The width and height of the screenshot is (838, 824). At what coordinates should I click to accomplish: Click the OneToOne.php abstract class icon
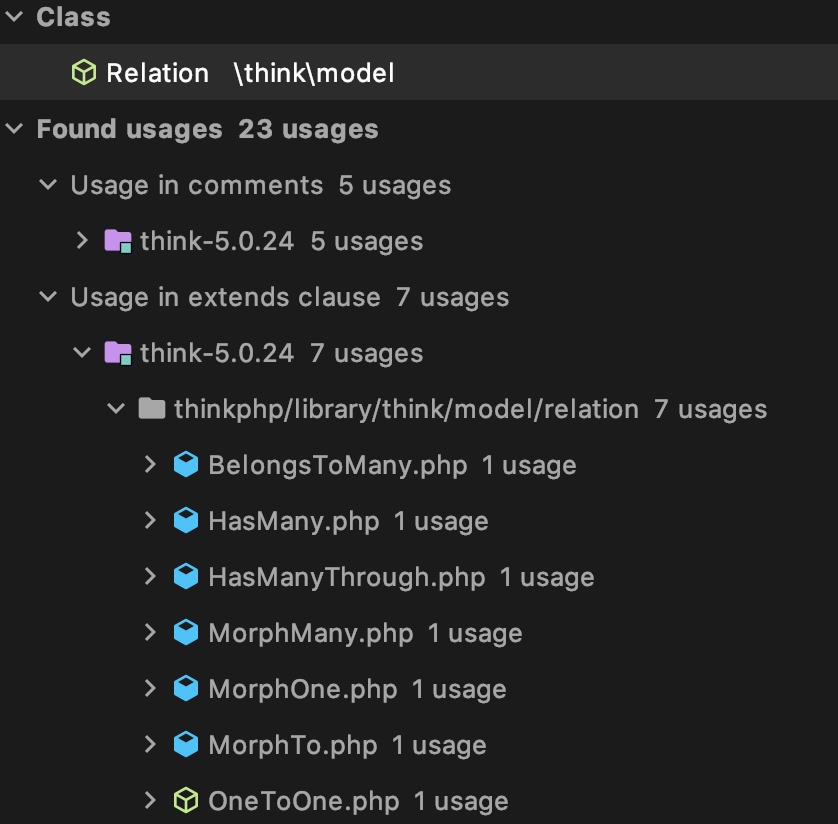pos(186,800)
